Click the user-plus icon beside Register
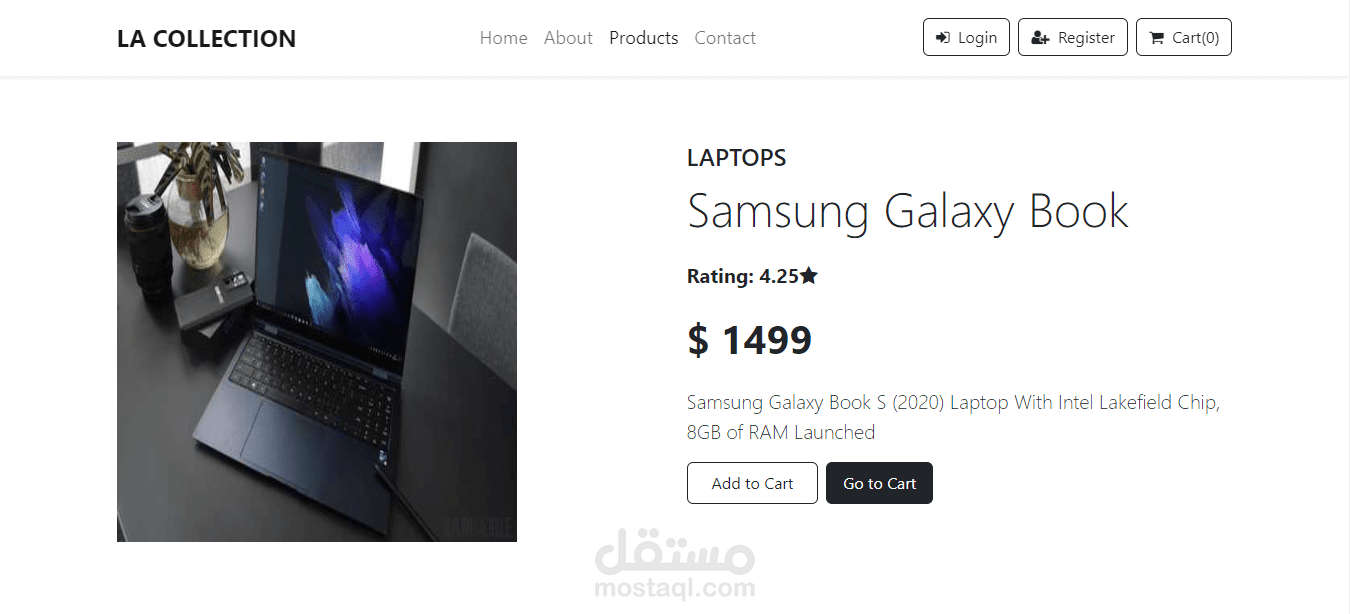1350x614 pixels. (1040, 38)
